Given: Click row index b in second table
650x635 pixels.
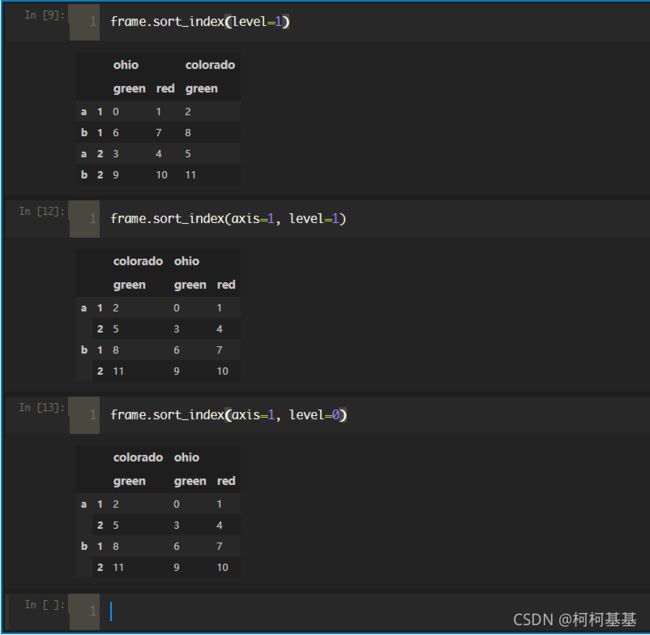Looking at the screenshot, I should (84, 350).
